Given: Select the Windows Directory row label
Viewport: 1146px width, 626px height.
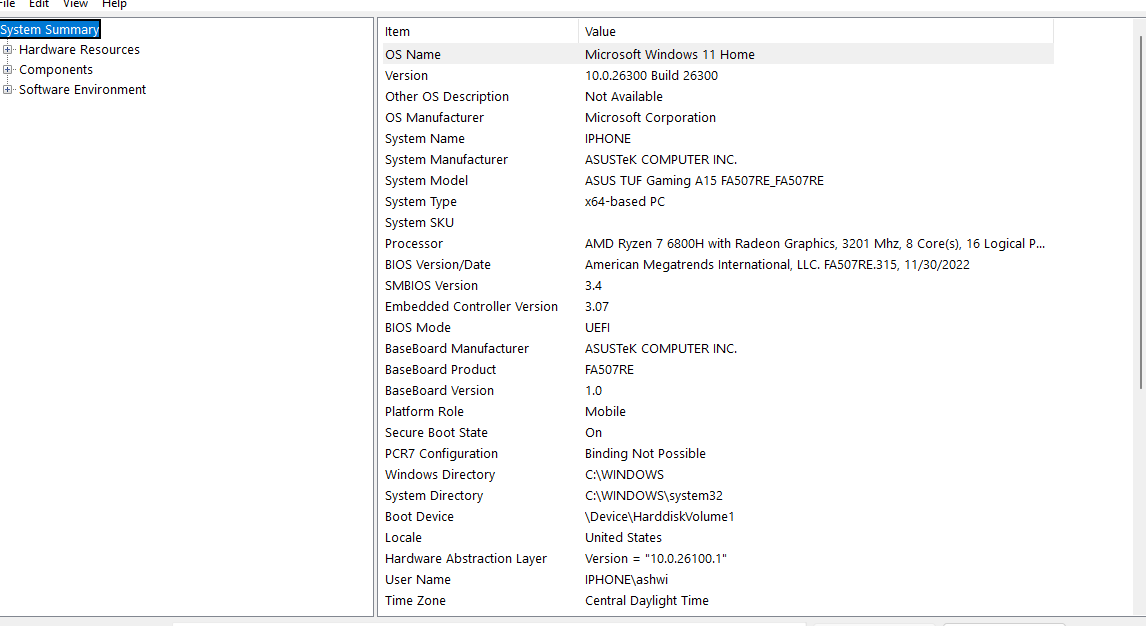Looking at the screenshot, I should pyautogui.click(x=440, y=475).
